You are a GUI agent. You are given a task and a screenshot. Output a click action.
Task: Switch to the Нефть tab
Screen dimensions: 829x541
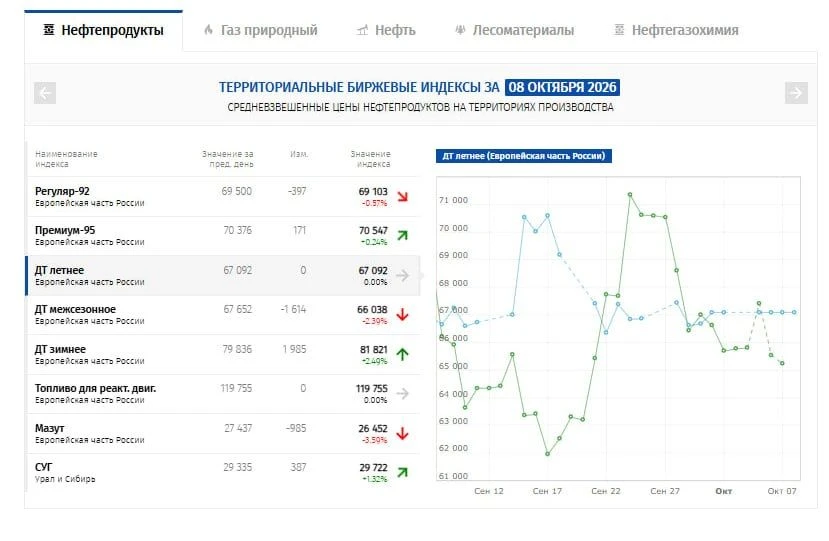[386, 31]
